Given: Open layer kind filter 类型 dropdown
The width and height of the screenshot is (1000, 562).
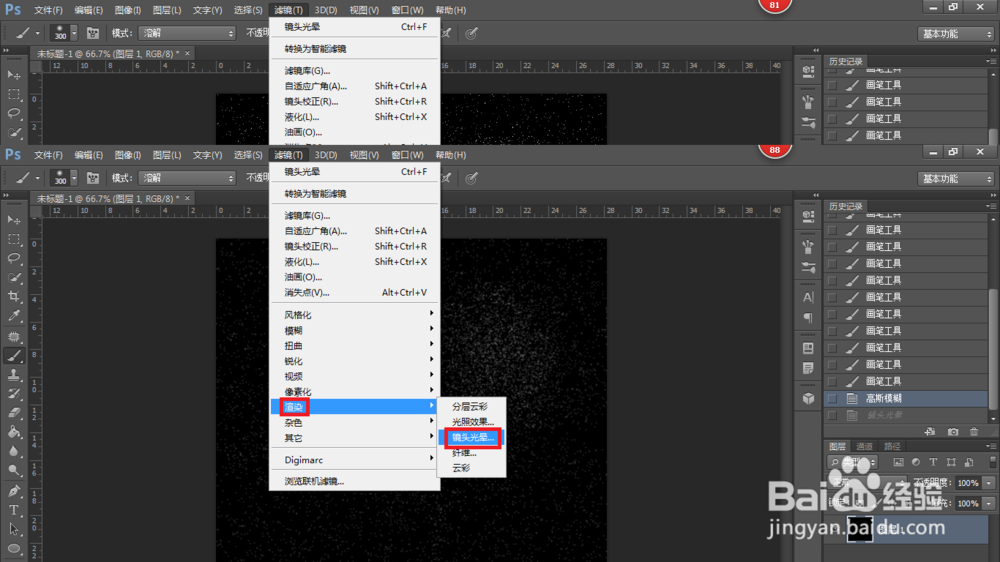Looking at the screenshot, I should pyautogui.click(x=853, y=462).
